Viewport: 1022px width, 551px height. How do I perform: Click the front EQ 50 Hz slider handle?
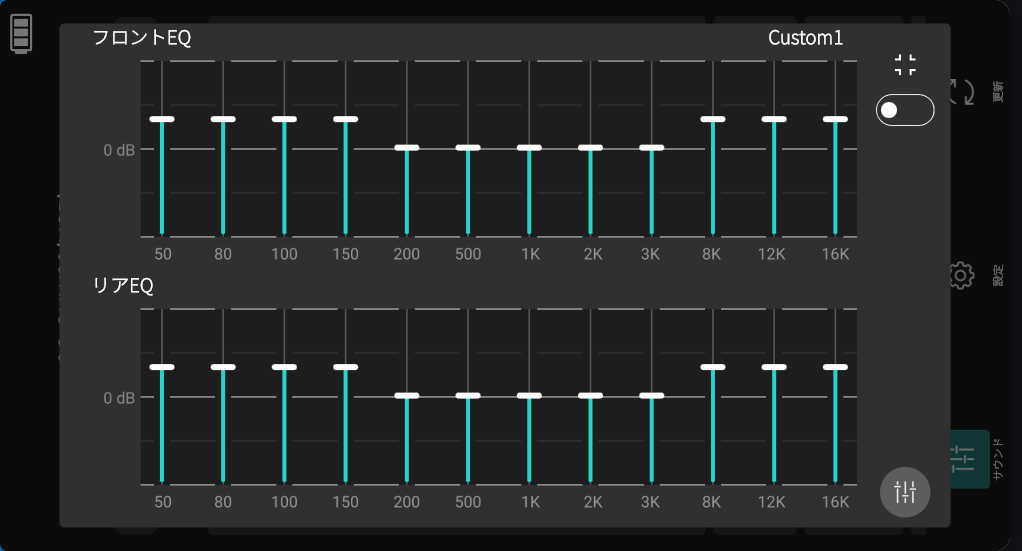(162, 119)
